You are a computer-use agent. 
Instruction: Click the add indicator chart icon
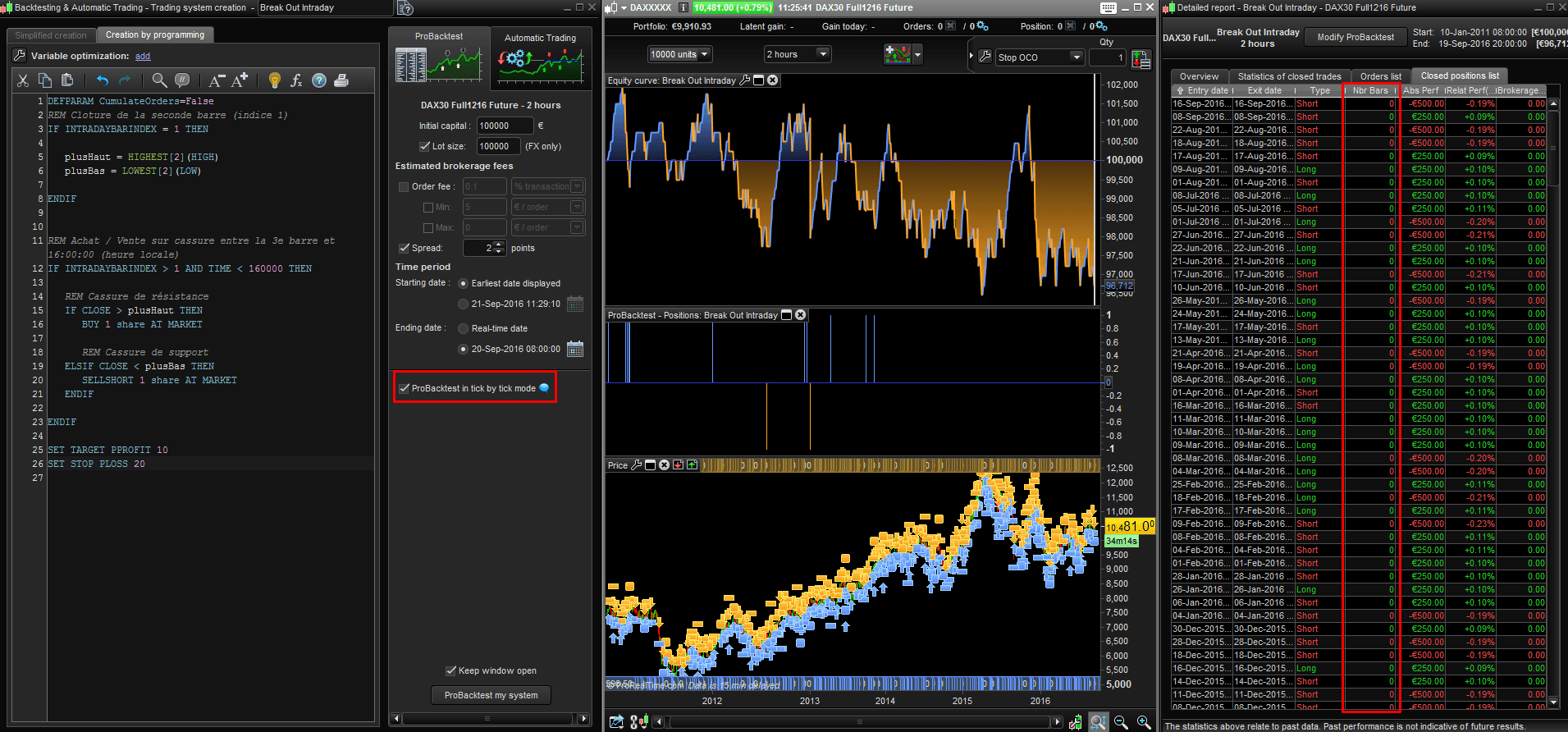pos(897,55)
